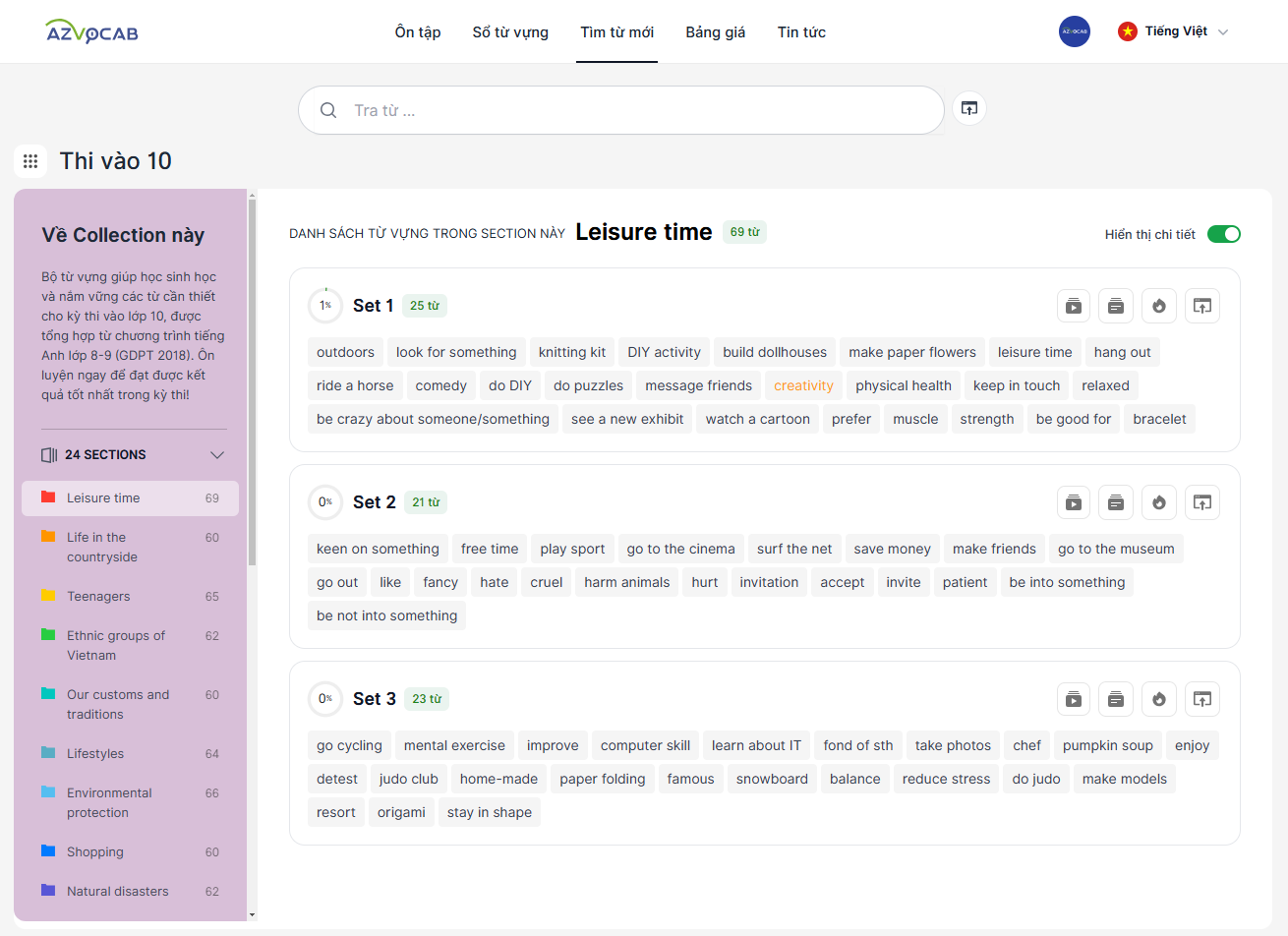Image resolution: width=1288 pixels, height=936 pixels.
Task: Open the word chip outdoors
Action: coord(345,352)
